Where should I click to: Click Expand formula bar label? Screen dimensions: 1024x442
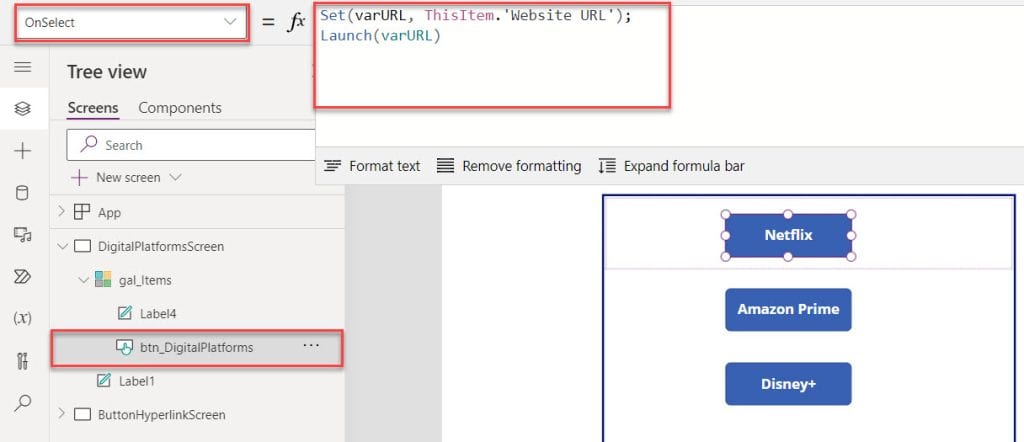(x=684, y=166)
